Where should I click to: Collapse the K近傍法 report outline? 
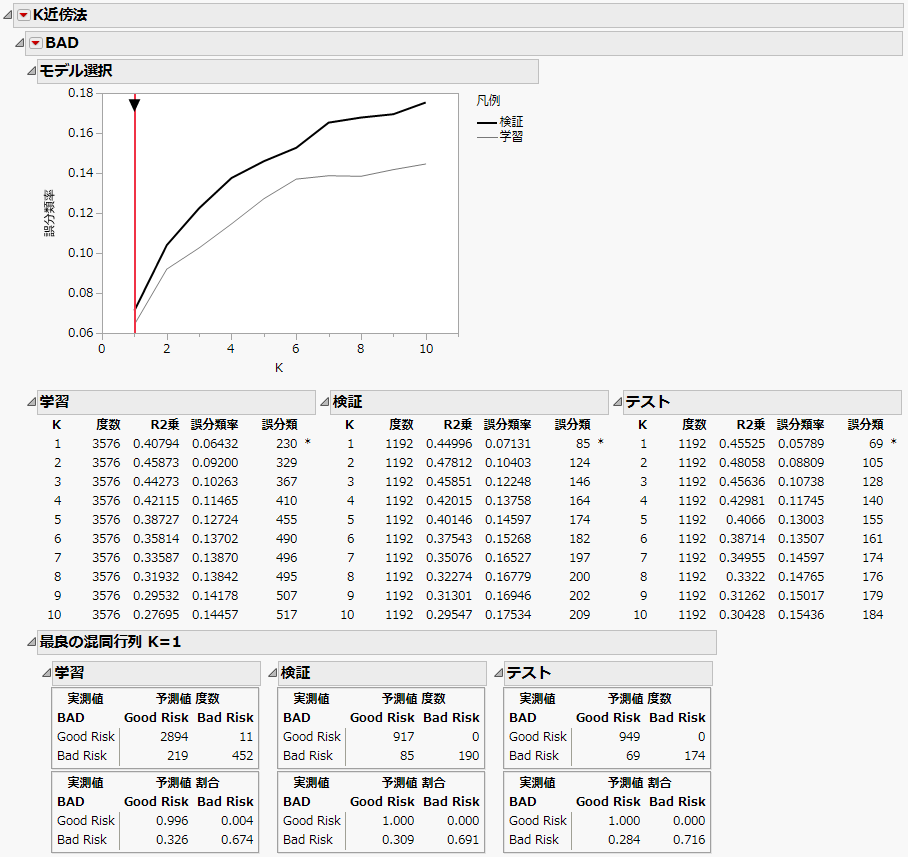click(9, 16)
